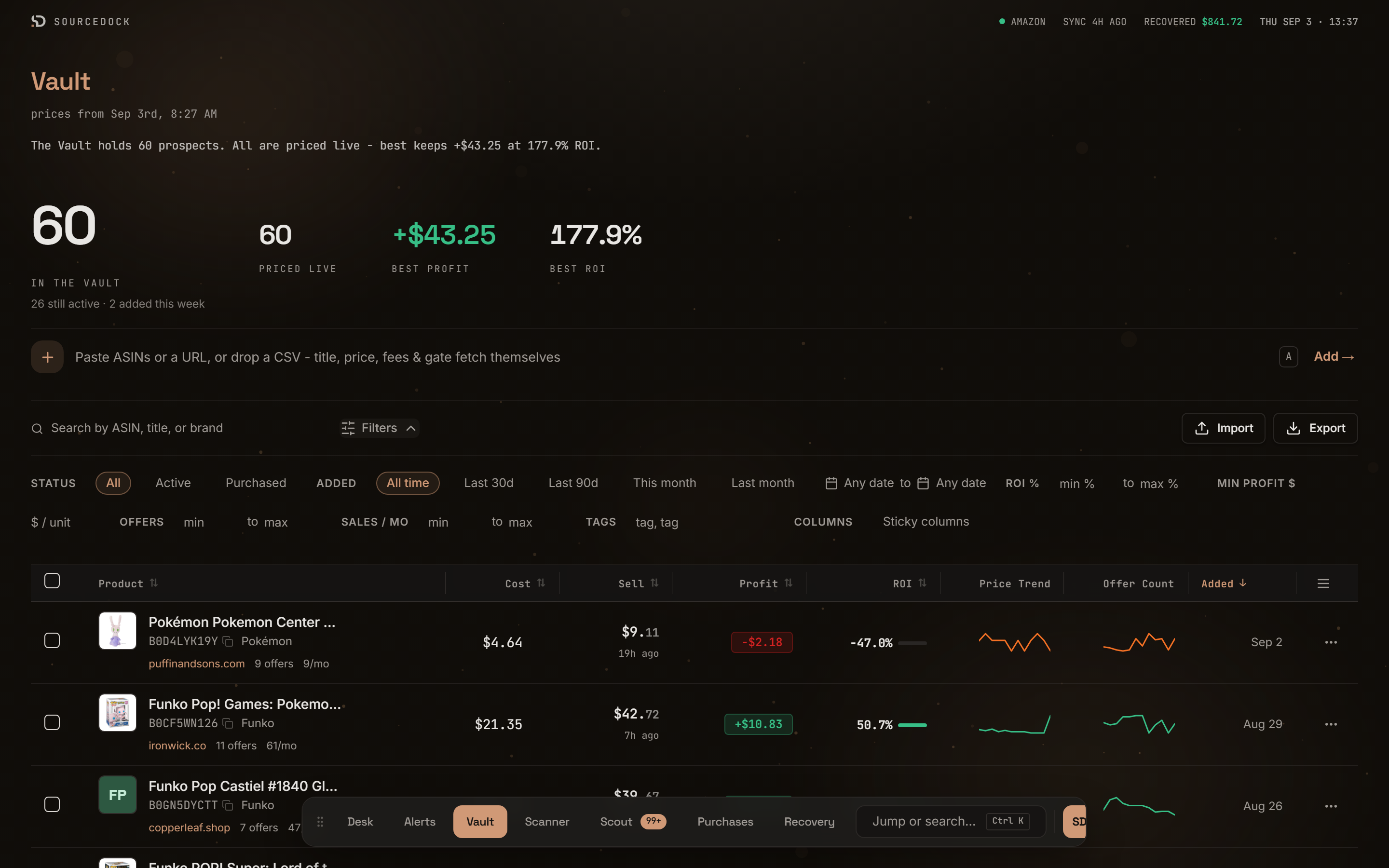Collapse the Filters panel chevron

point(411,428)
